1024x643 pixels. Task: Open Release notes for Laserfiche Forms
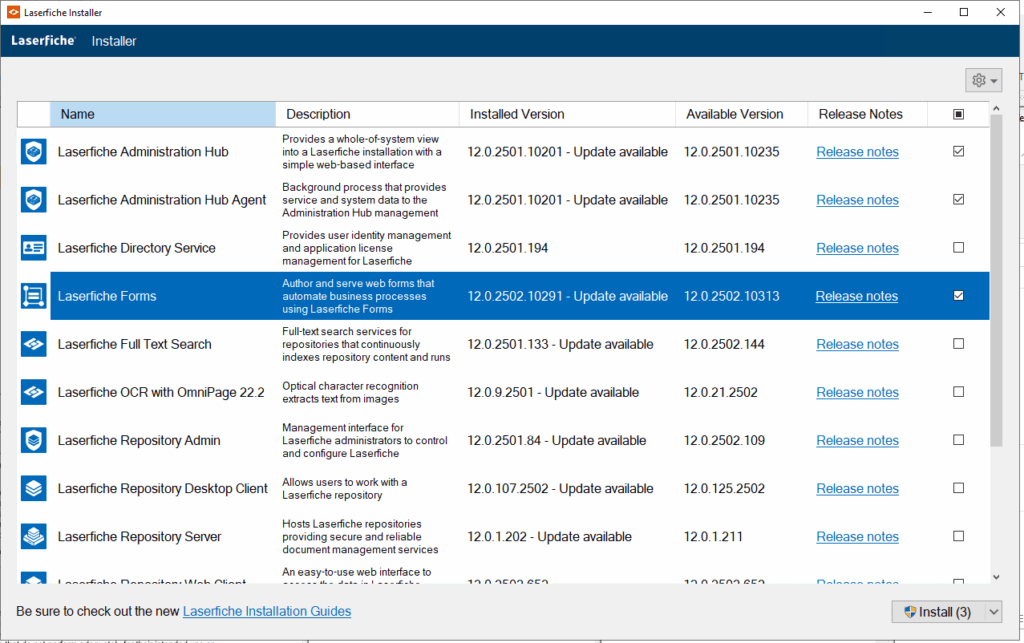pos(856,296)
